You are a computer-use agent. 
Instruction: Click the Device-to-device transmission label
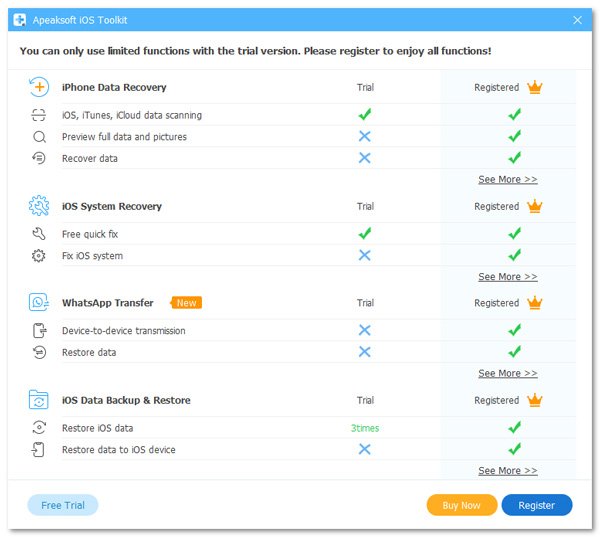(x=124, y=330)
